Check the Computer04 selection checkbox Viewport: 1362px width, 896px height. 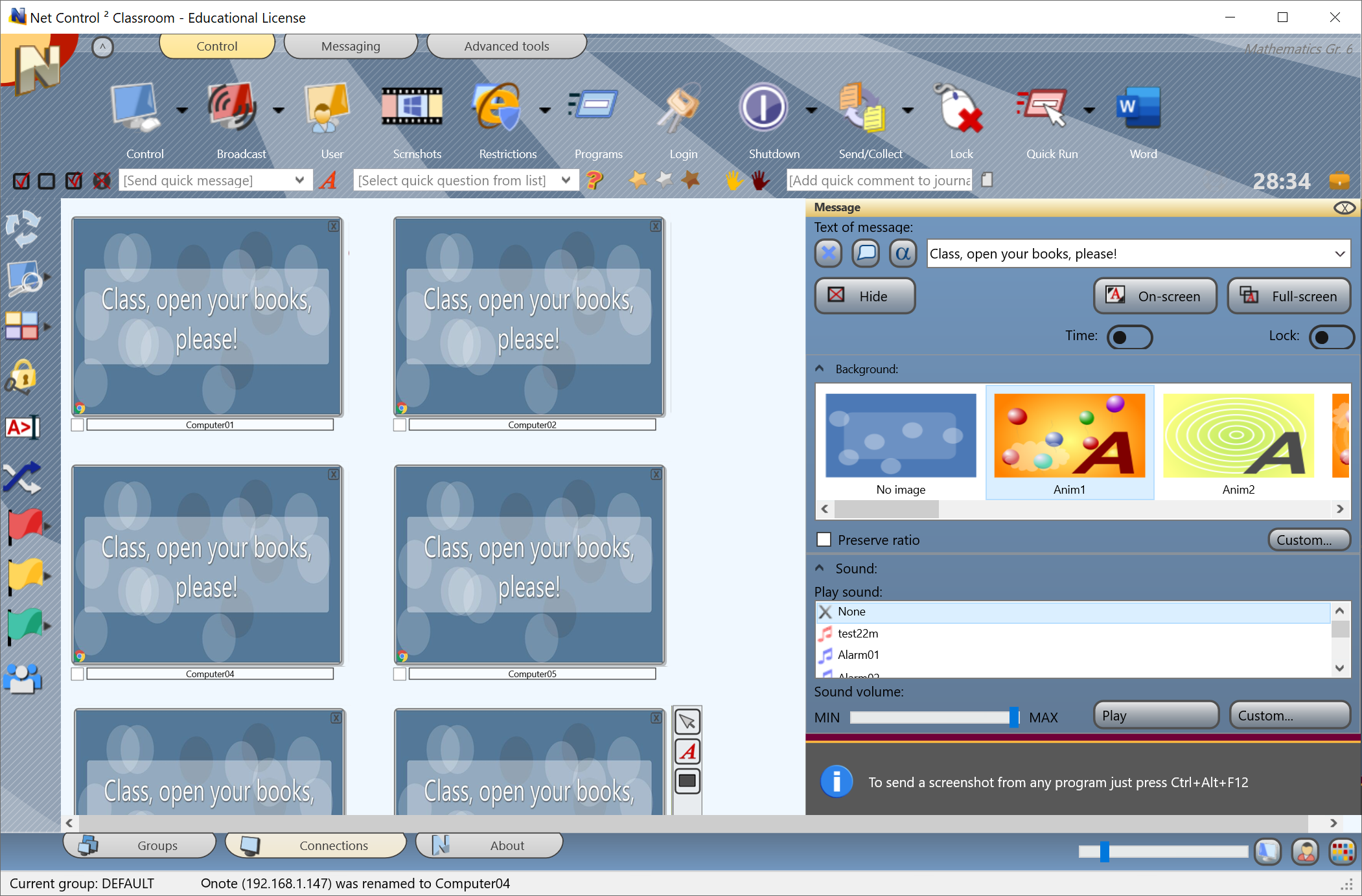click(78, 674)
